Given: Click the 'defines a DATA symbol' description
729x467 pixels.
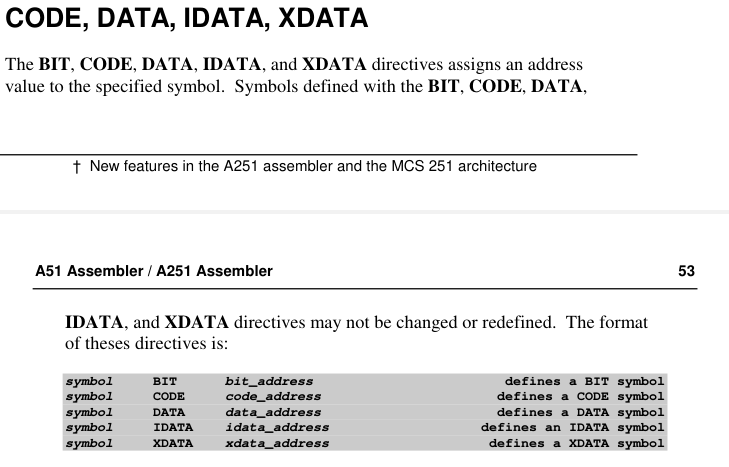Looking at the screenshot, I should (580, 412).
